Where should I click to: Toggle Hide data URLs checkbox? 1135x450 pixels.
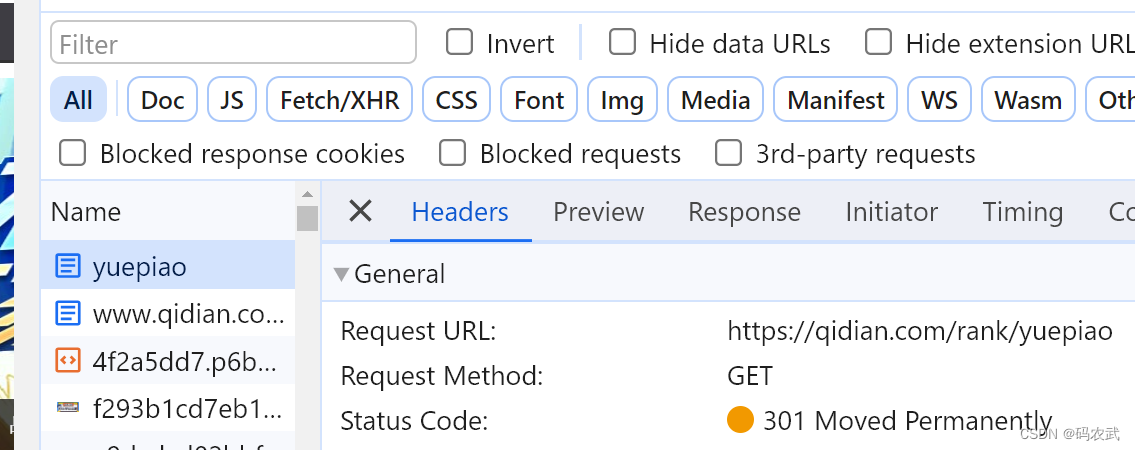coord(623,43)
